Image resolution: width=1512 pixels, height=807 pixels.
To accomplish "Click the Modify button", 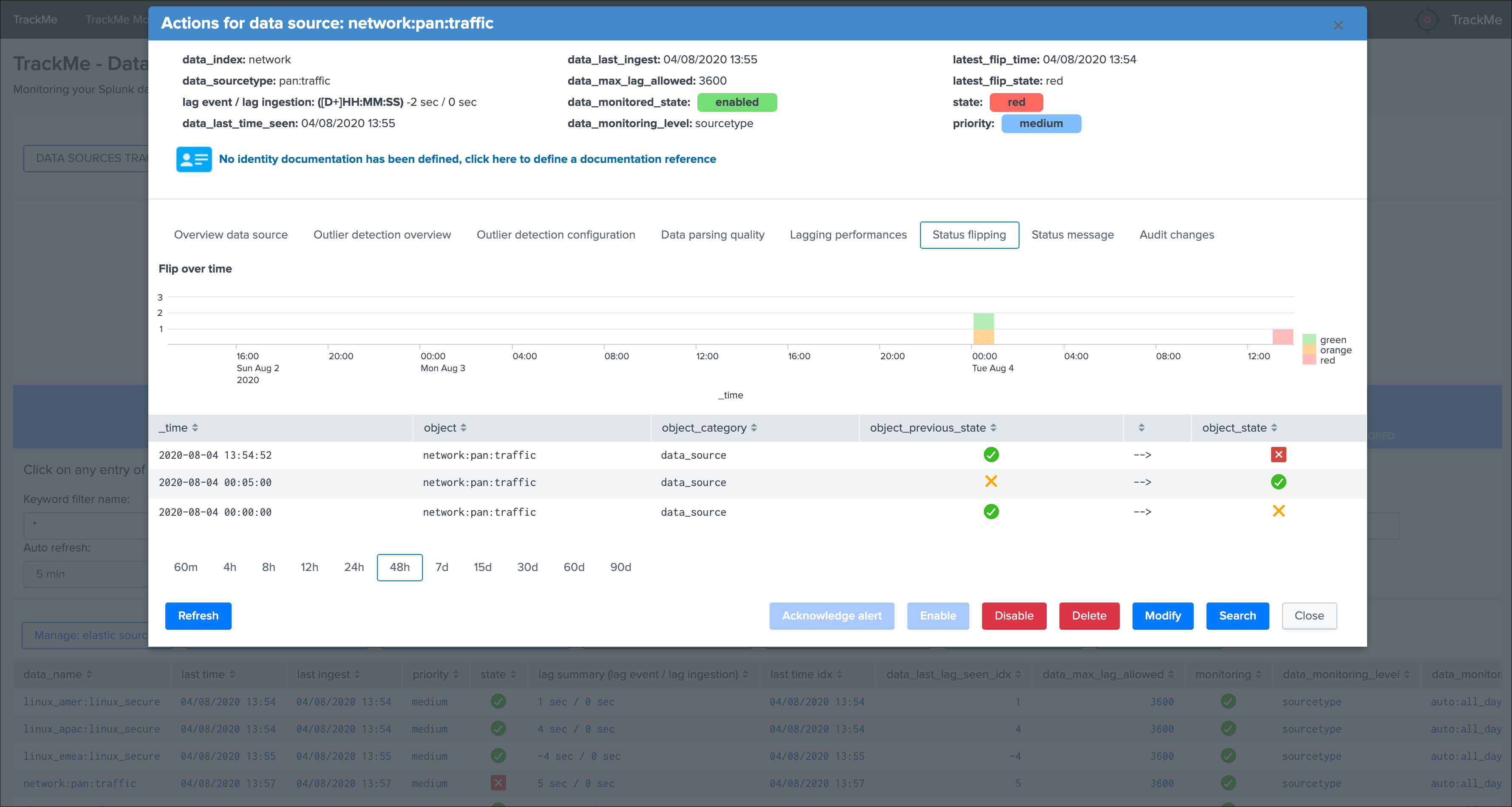I will click(1162, 616).
